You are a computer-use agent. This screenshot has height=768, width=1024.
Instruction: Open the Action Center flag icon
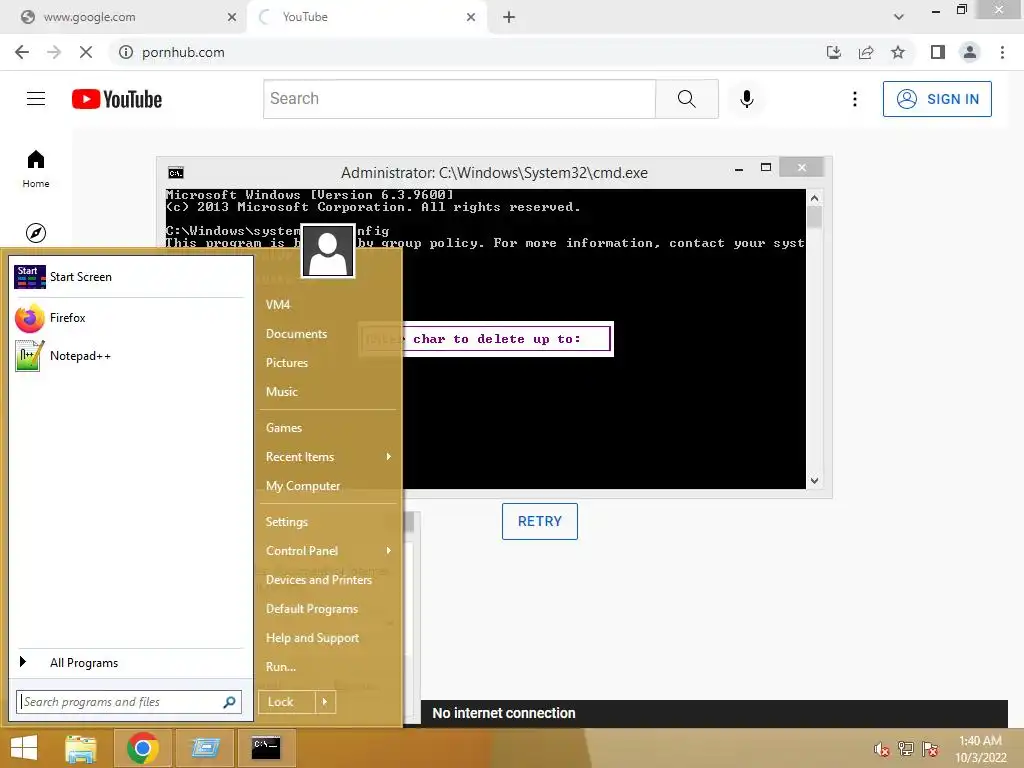[930, 749]
